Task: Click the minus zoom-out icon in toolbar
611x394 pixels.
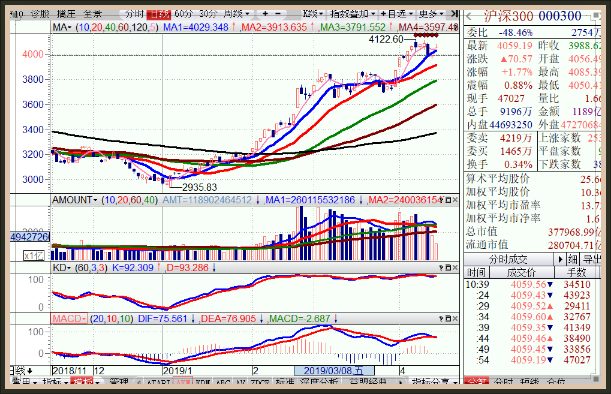Action: pos(278,14)
